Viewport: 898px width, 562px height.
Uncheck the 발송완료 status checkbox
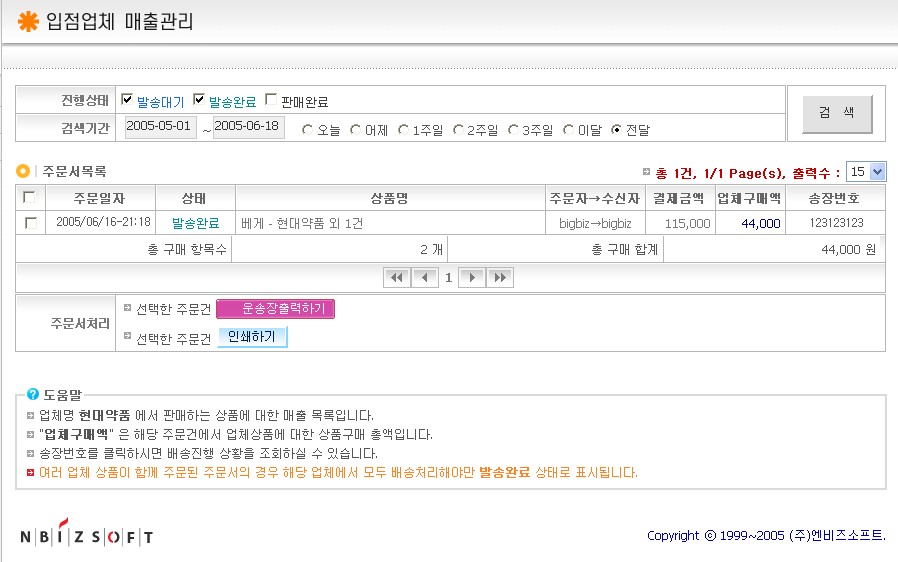(x=199, y=100)
